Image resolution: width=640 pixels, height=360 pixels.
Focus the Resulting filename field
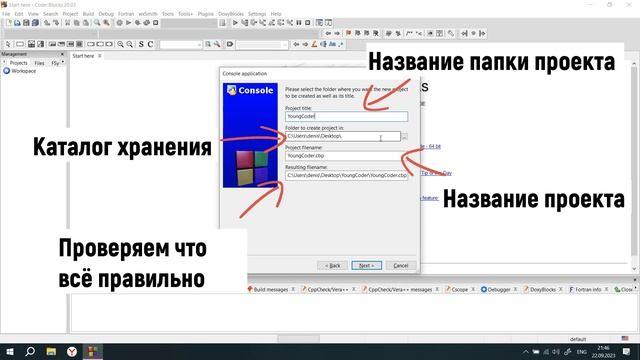346,176
